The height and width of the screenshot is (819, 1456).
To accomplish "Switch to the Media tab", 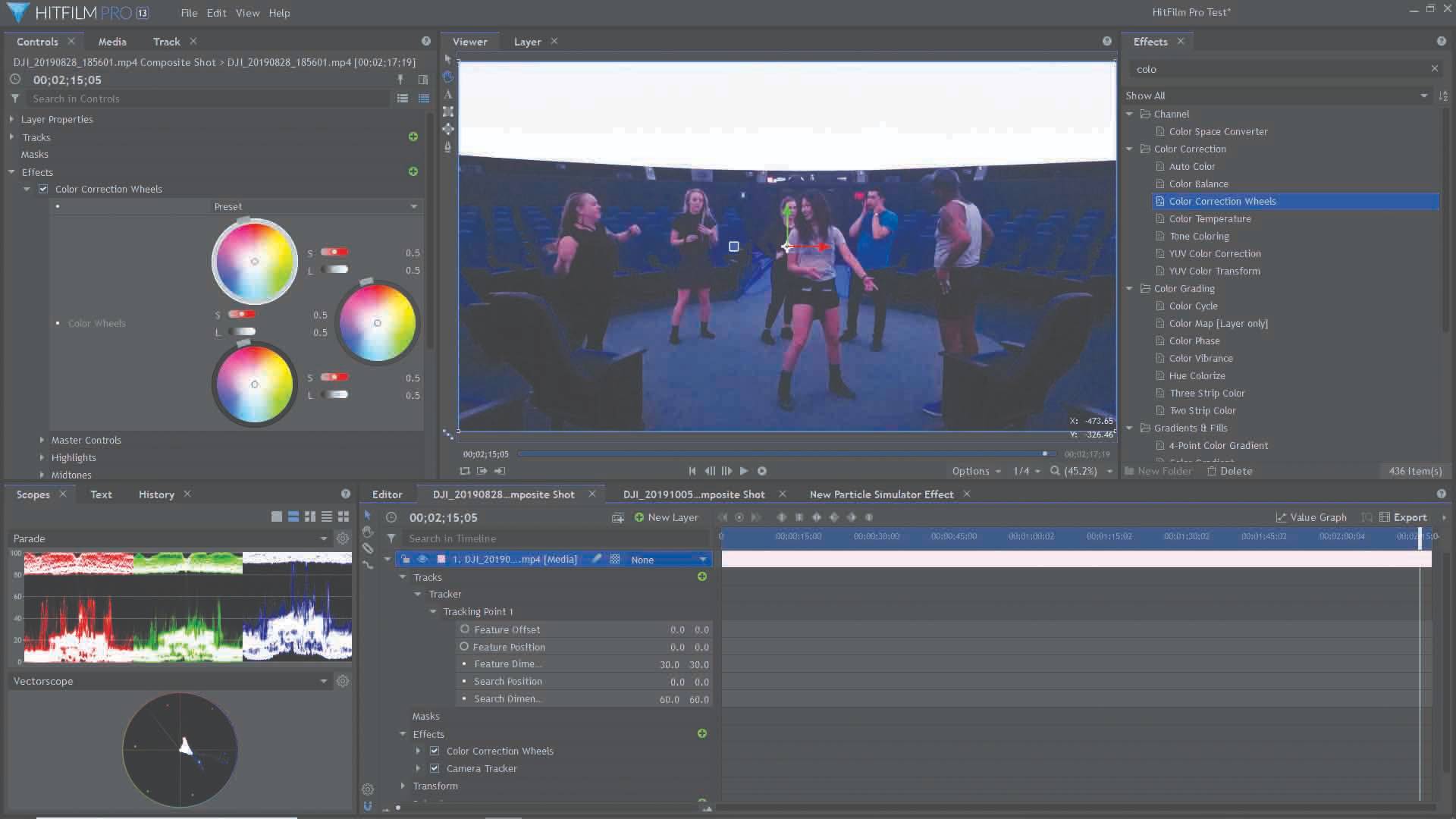I will [111, 42].
